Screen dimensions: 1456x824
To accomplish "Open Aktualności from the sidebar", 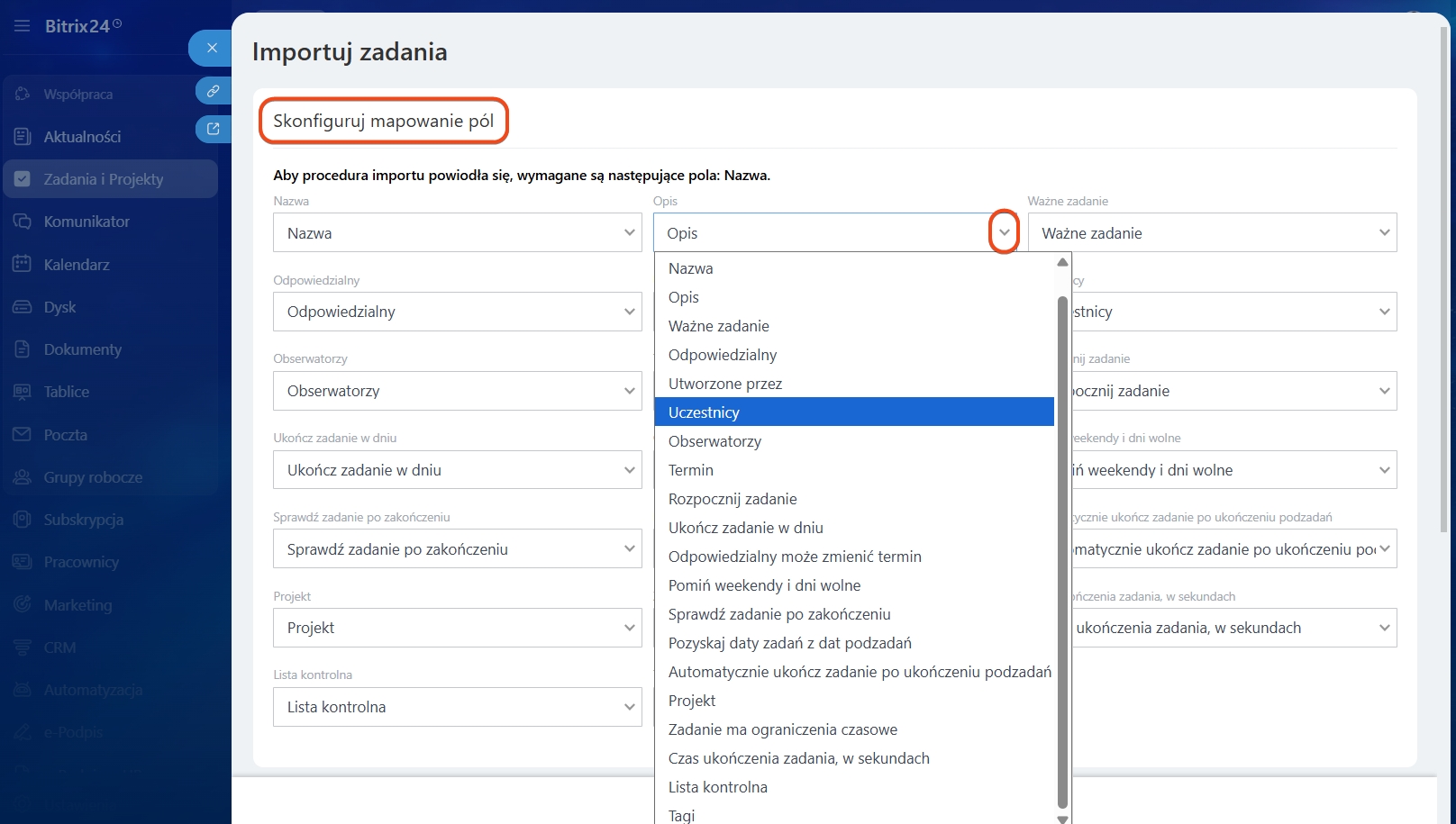I will [82, 137].
